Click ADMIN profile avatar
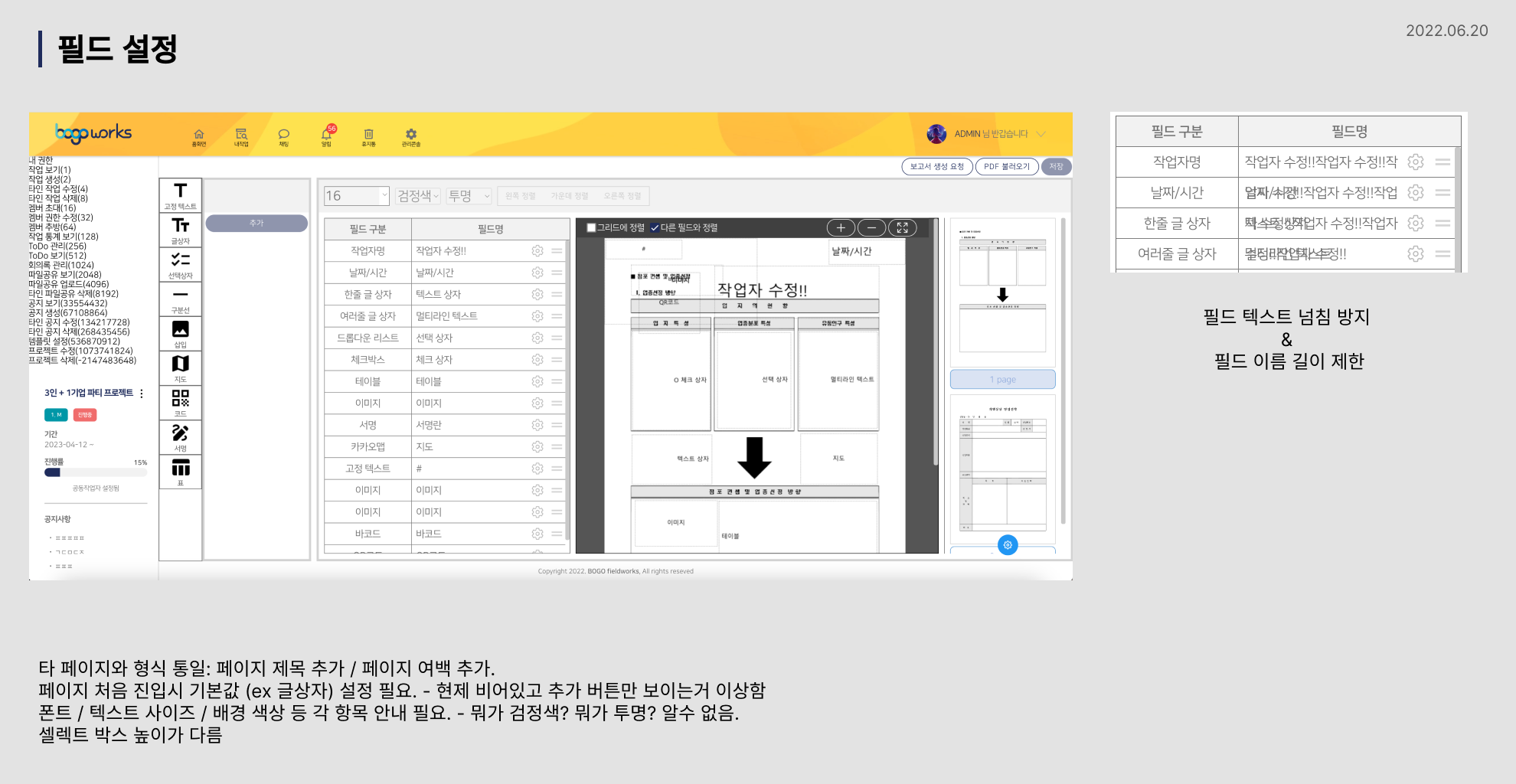 pyautogui.click(x=936, y=134)
